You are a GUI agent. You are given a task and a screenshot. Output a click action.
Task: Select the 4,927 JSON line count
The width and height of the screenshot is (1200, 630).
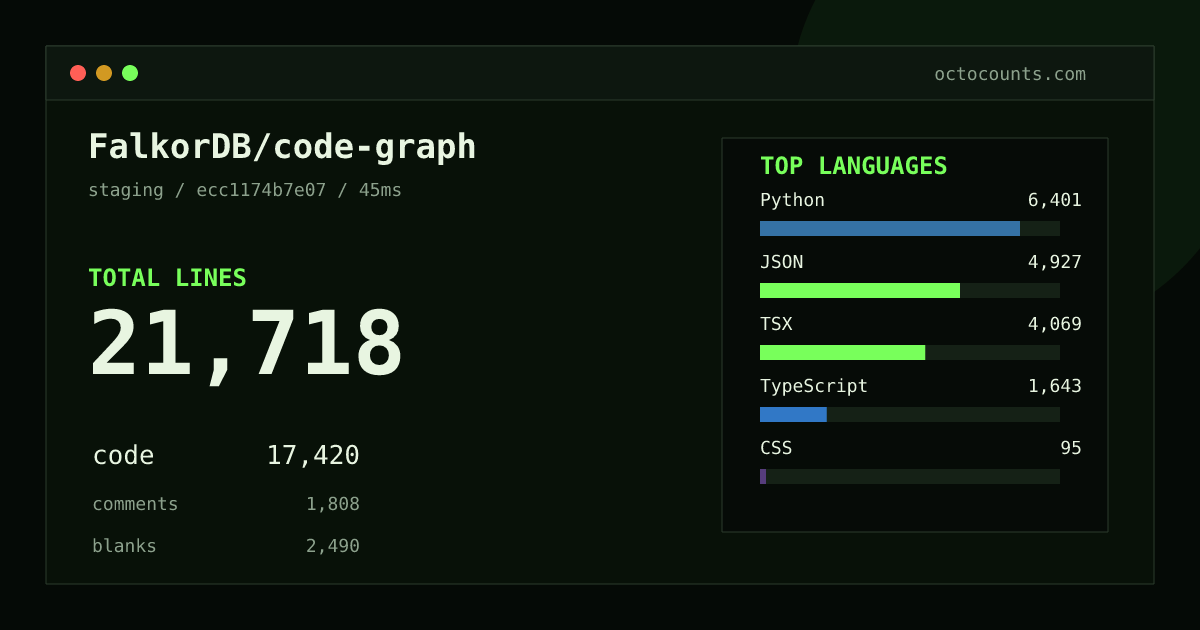pyautogui.click(x=1055, y=262)
